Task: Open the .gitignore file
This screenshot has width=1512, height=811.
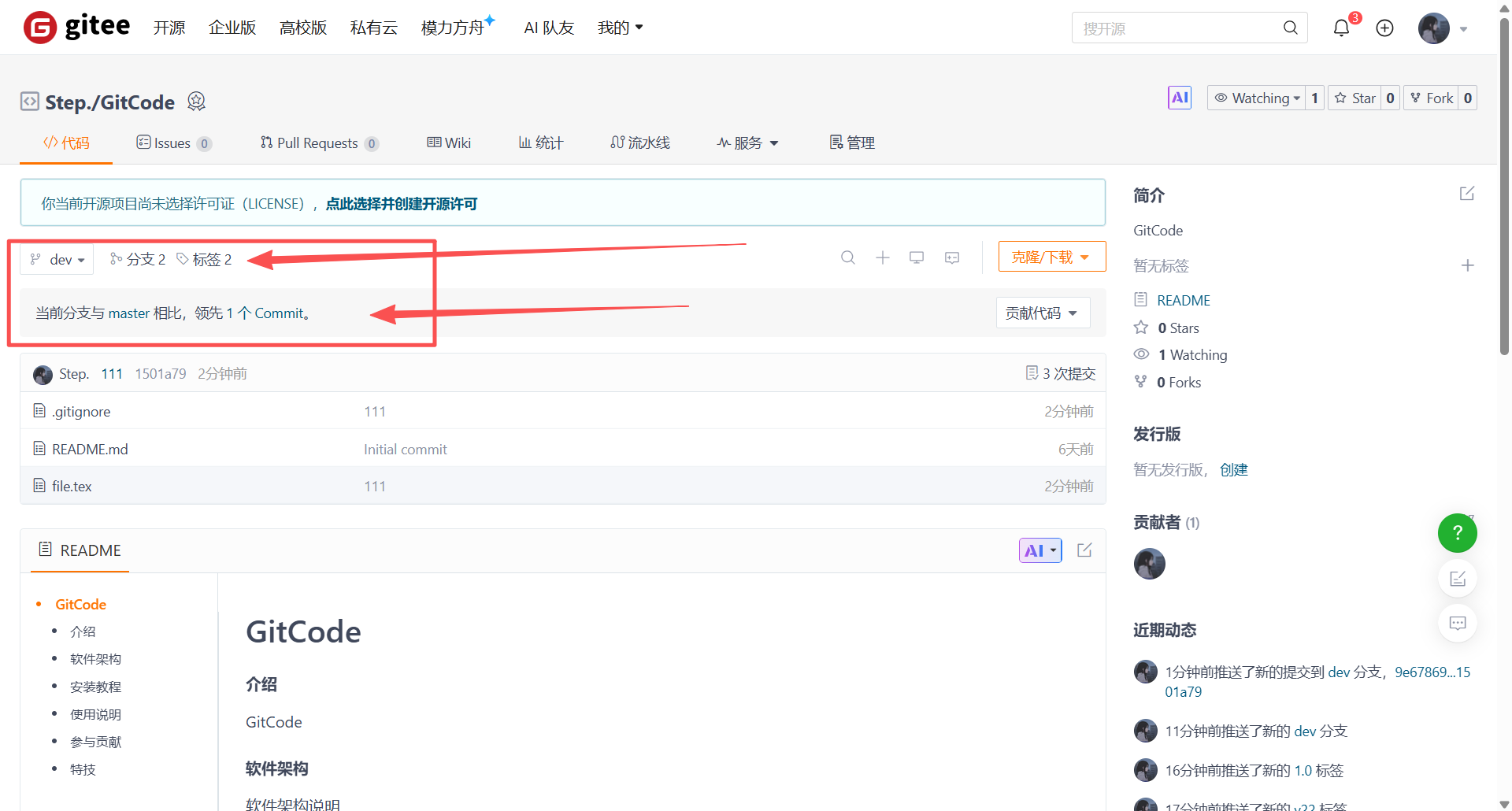Action: [81, 412]
